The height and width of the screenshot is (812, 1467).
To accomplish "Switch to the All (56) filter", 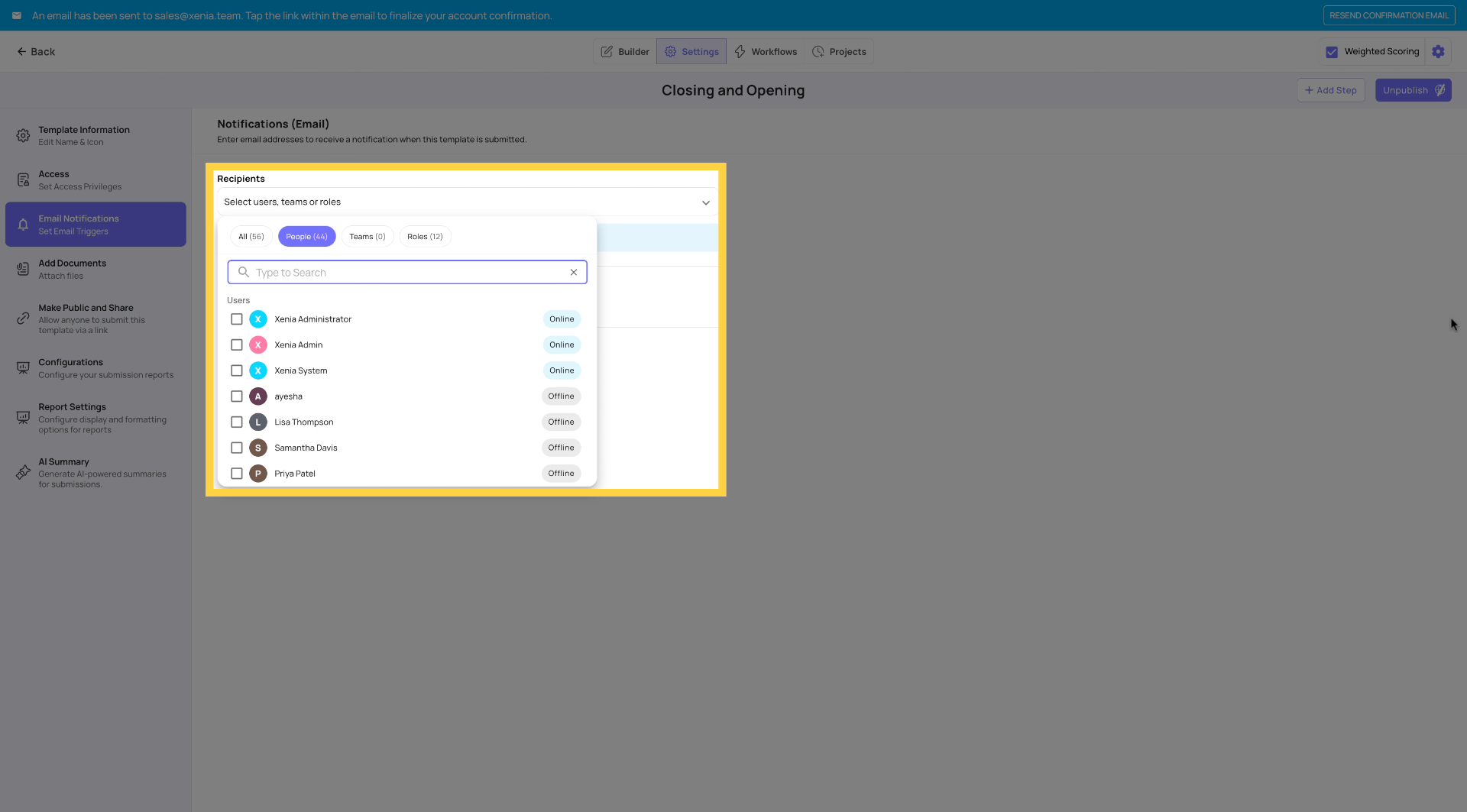I will pyautogui.click(x=251, y=237).
